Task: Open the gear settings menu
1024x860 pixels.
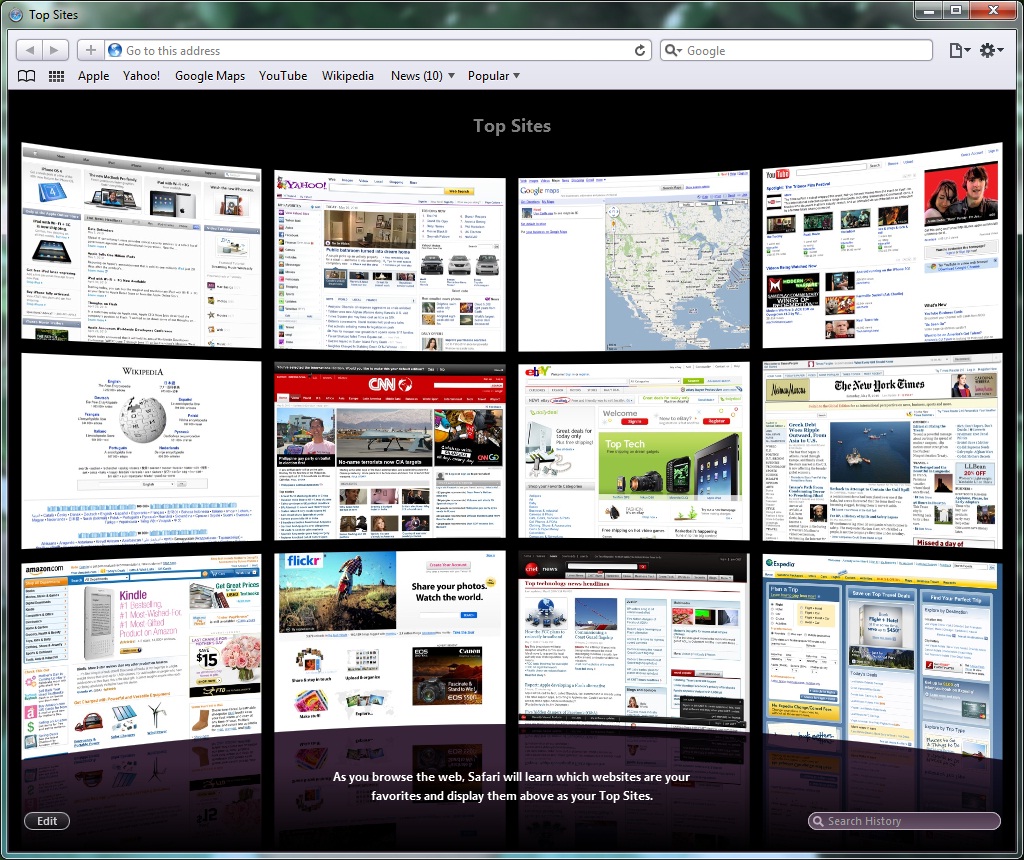Action: coord(991,50)
